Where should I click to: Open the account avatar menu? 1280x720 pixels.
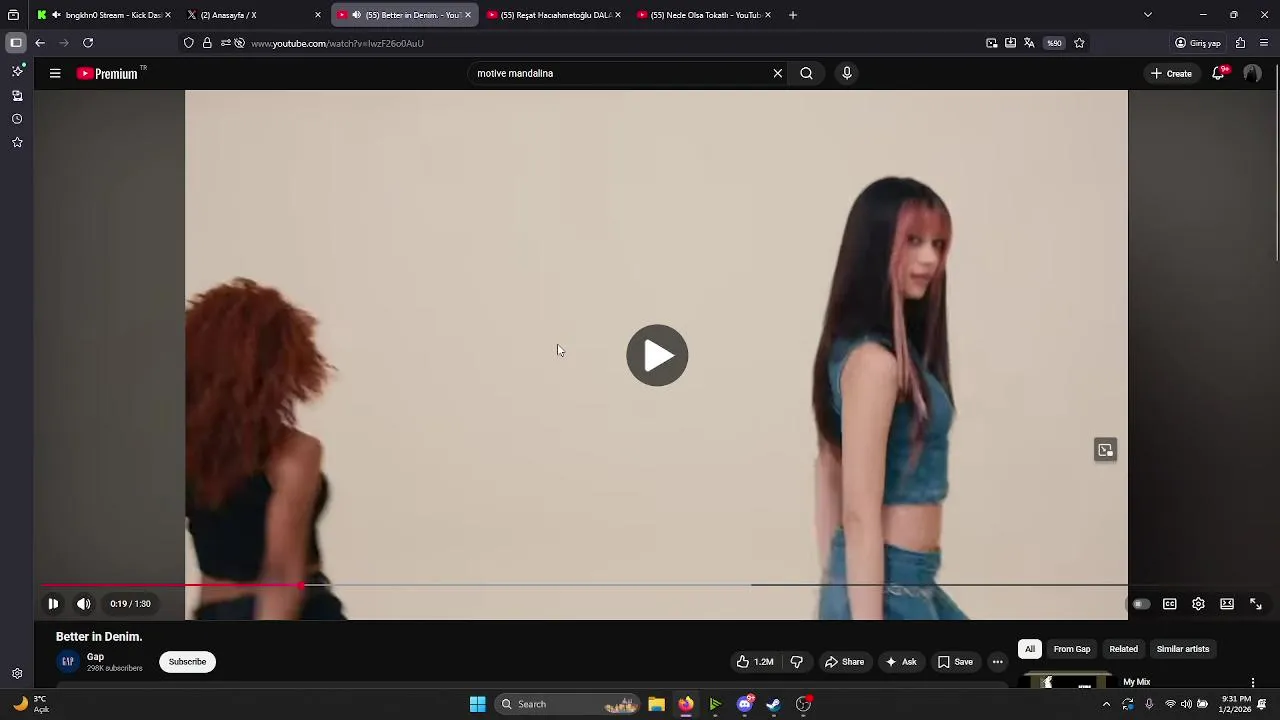tap(1252, 73)
